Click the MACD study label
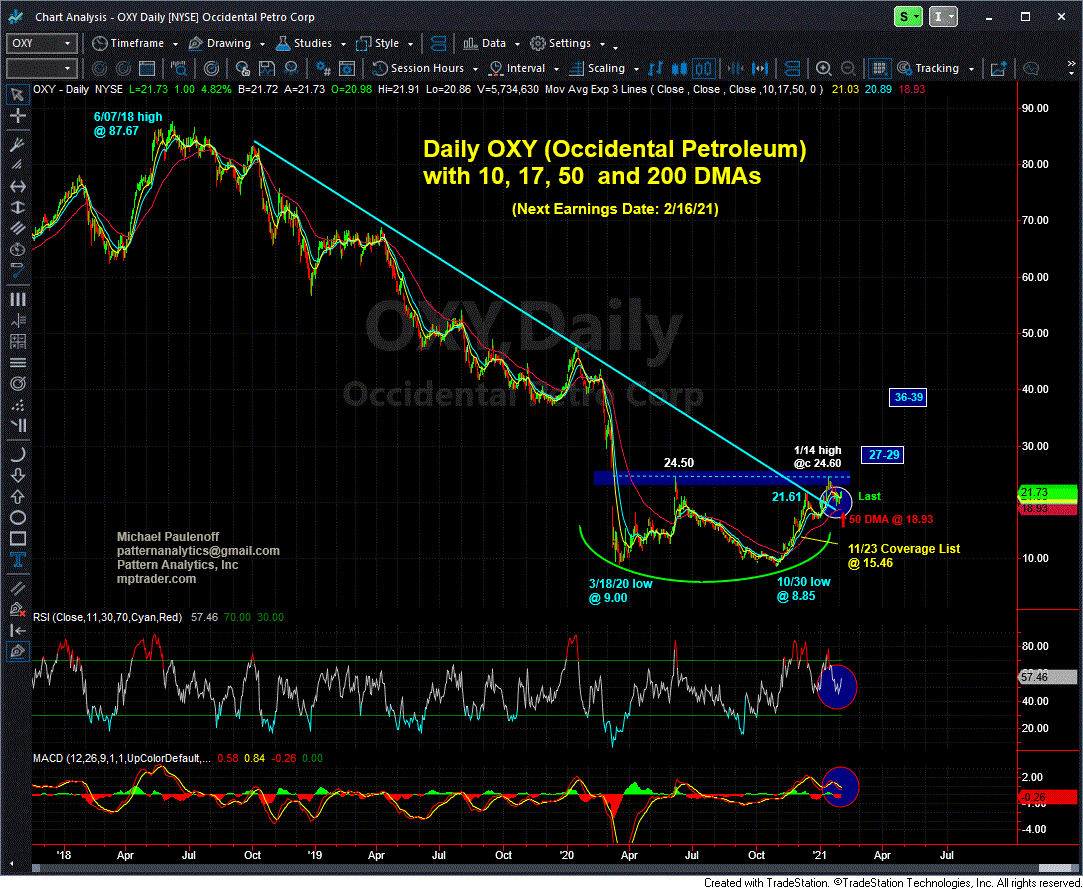 122,758
